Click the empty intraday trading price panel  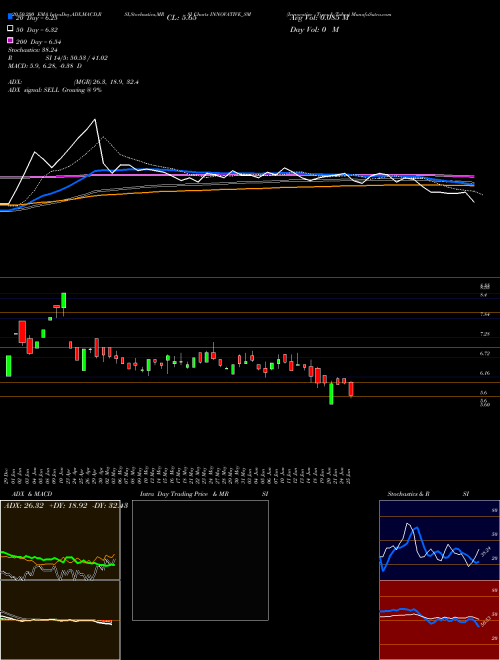(x=200, y=560)
